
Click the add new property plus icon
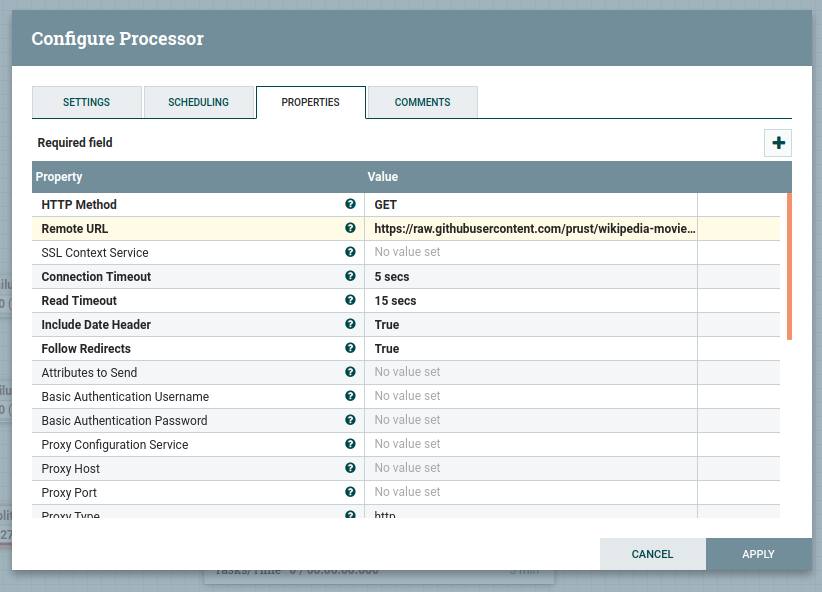778,143
